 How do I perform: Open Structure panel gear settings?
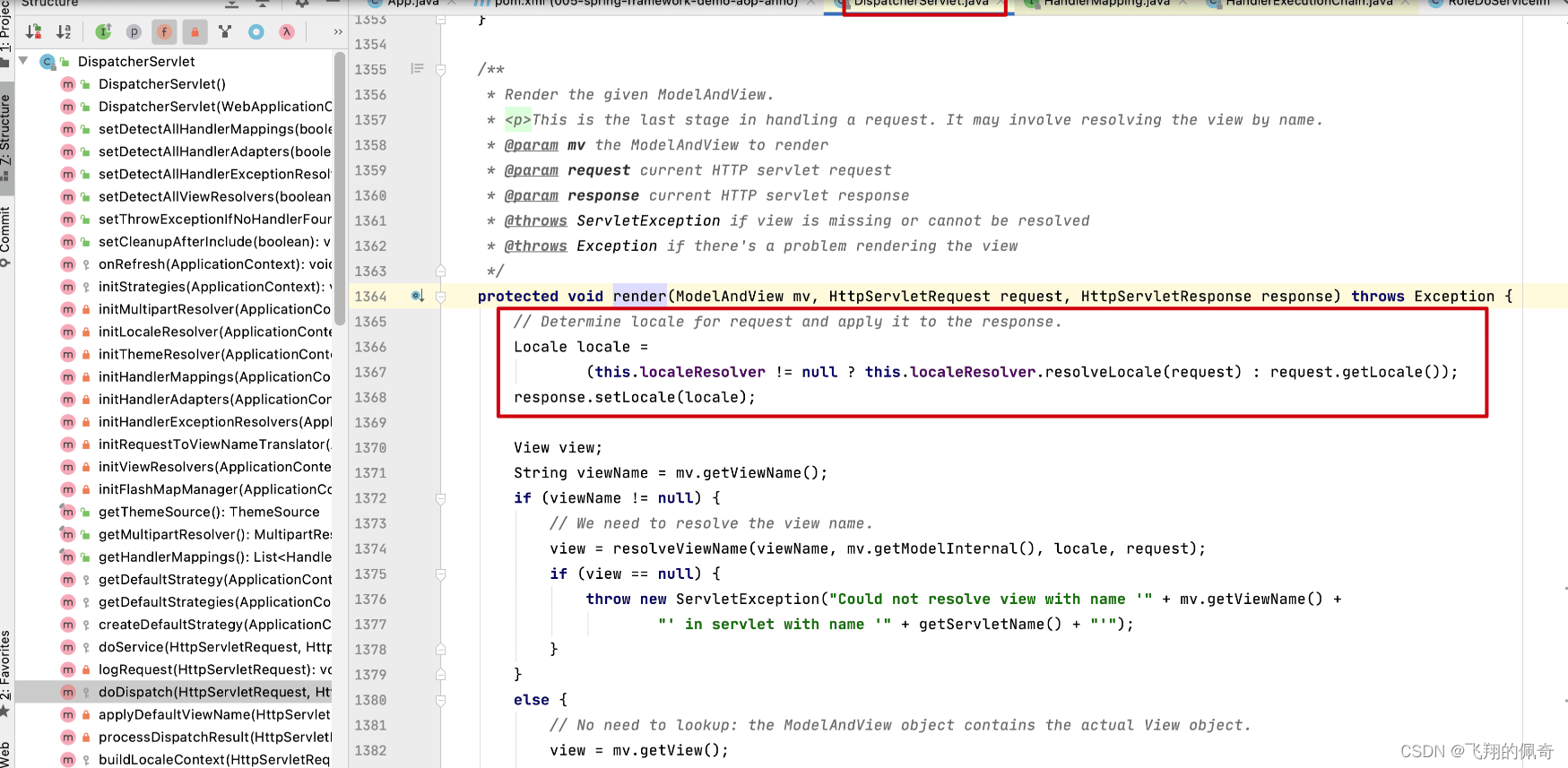(x=302, y=4)
